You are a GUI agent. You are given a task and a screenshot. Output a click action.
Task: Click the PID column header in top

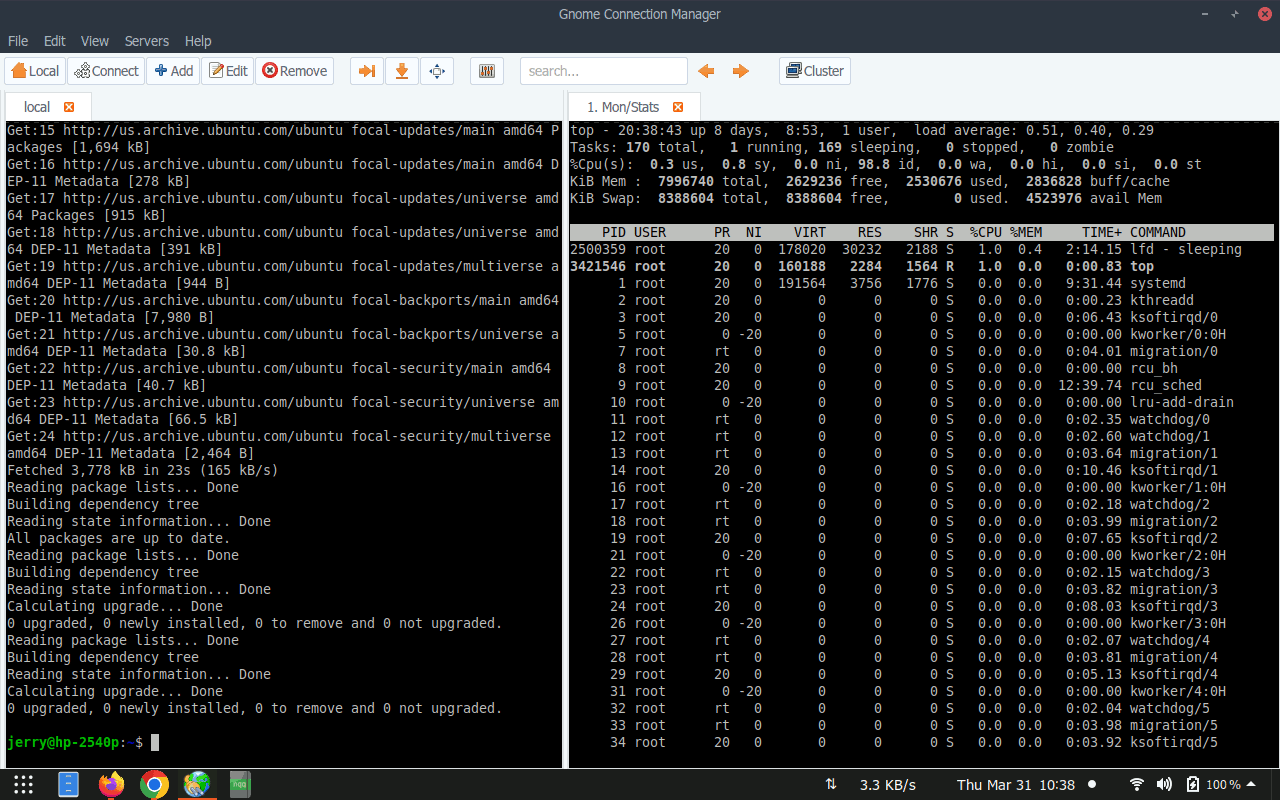pyautogui.click(x=614, y=232)
